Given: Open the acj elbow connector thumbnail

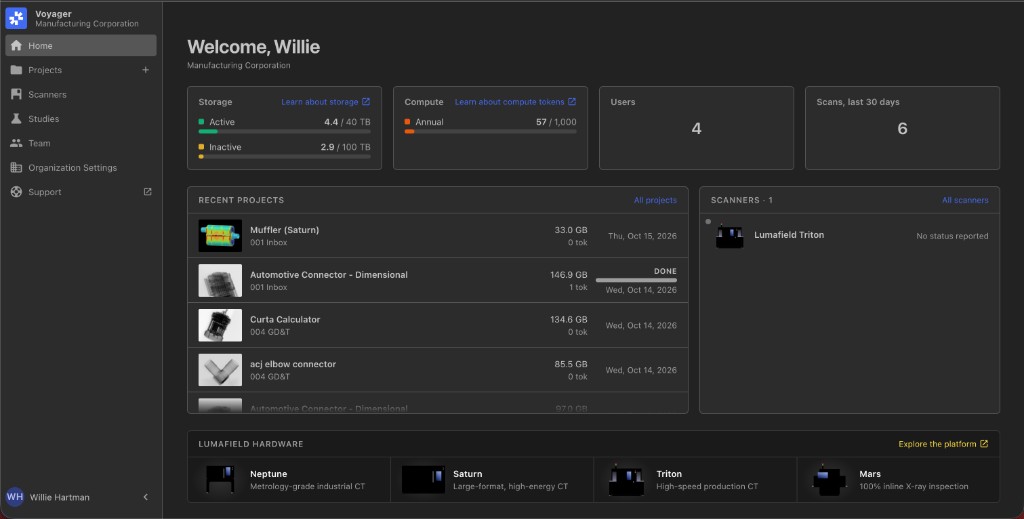Looking at the screenshot, I should (220, 370).
